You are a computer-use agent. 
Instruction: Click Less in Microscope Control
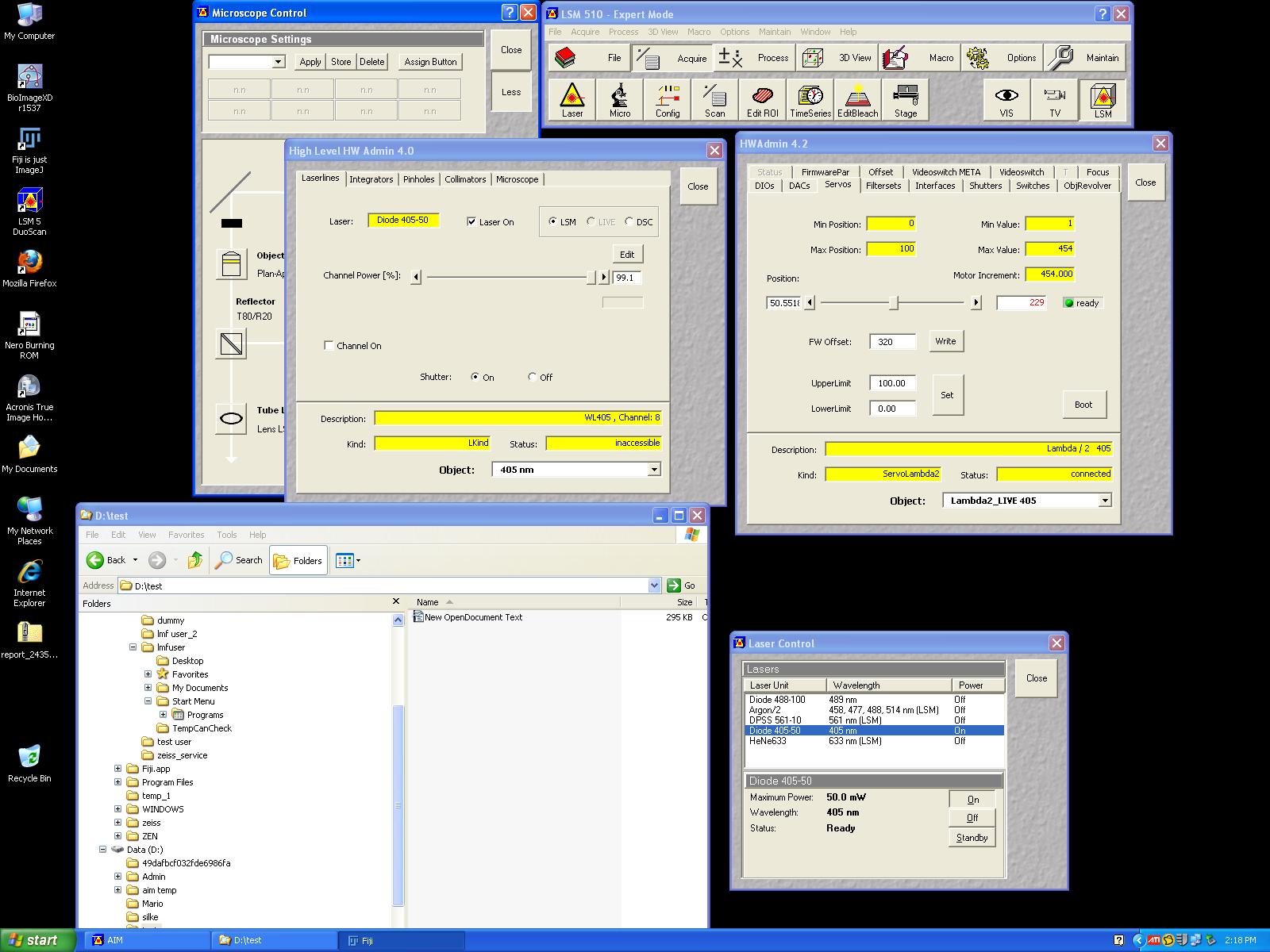tap(511, 92)
